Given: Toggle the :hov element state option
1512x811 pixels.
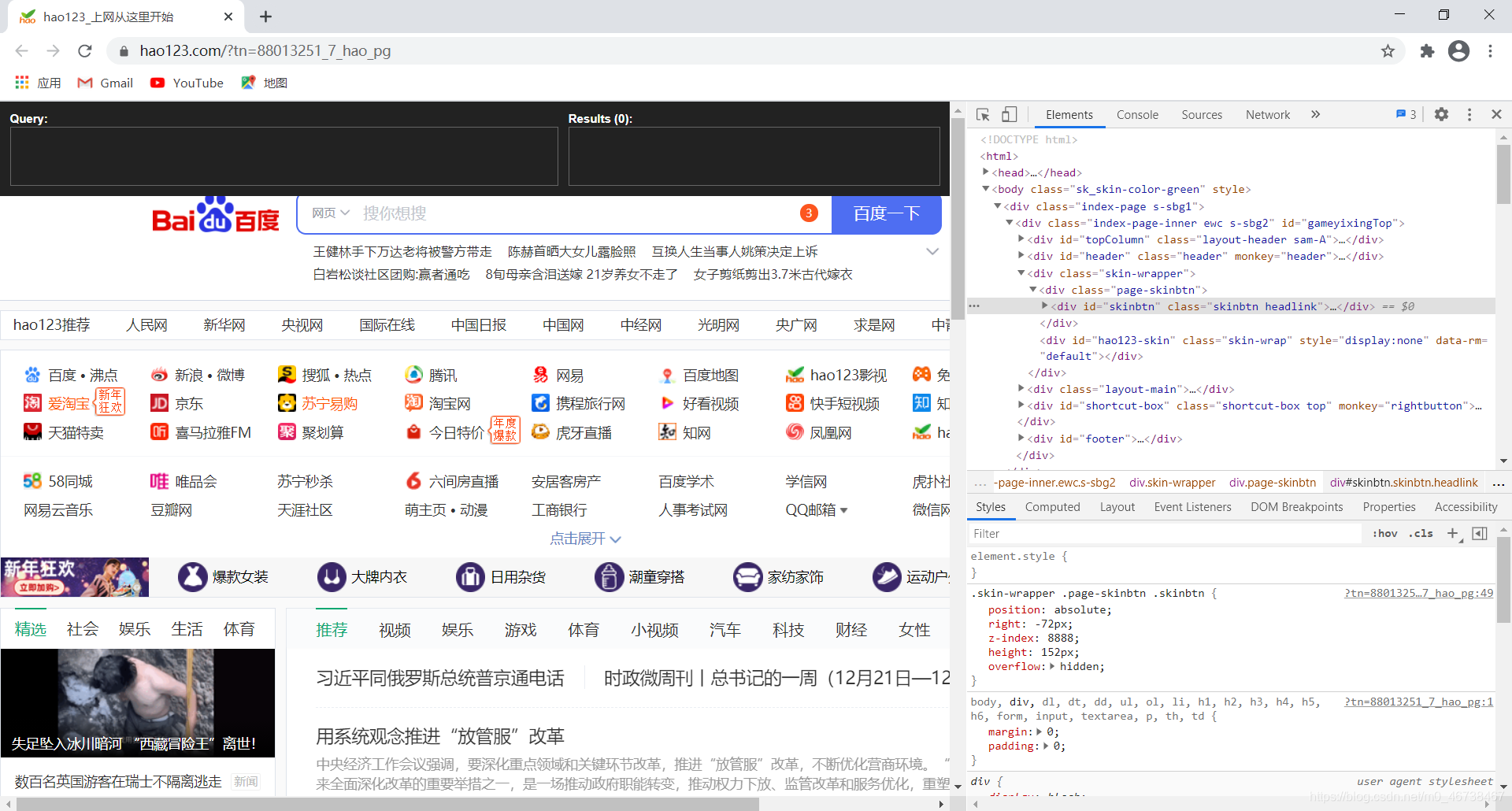Looking at the screenshot, I should pos(1385,534).
